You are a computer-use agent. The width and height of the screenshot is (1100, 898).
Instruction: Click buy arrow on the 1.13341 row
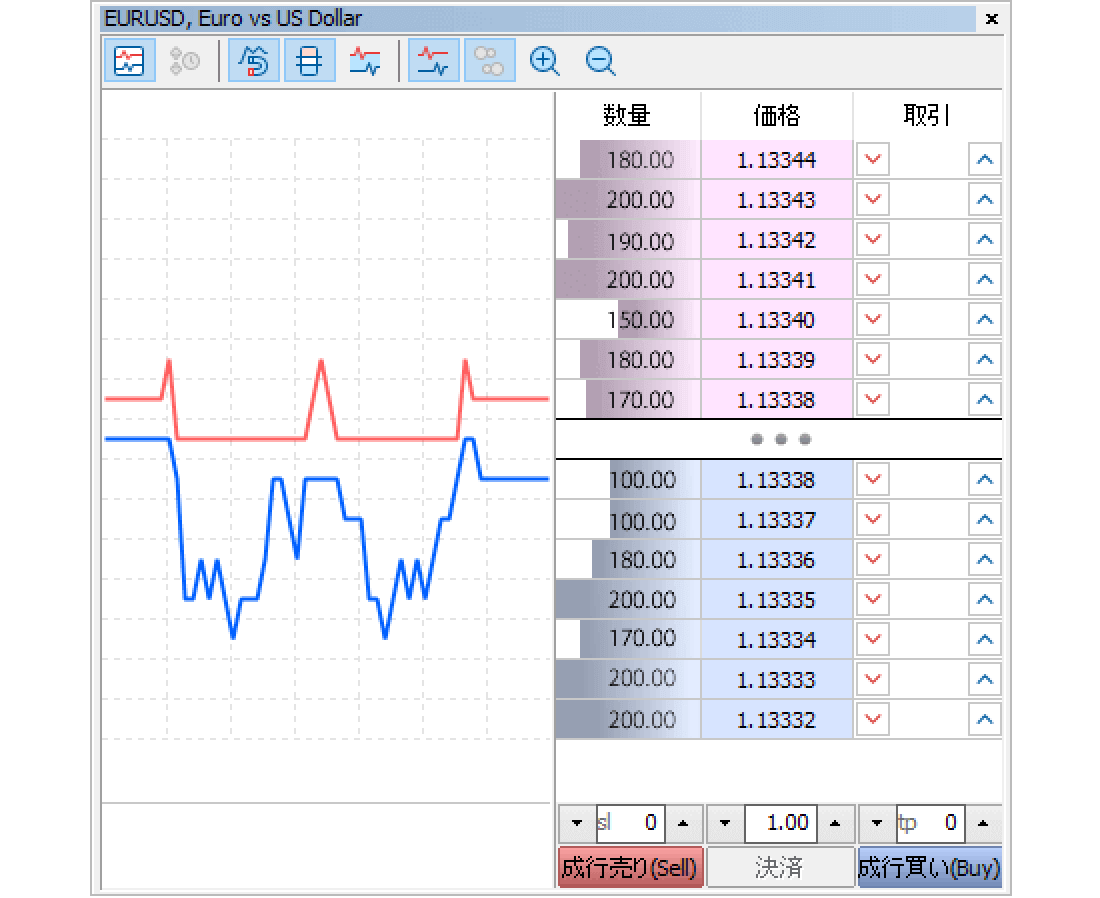[x=984, y=280]
